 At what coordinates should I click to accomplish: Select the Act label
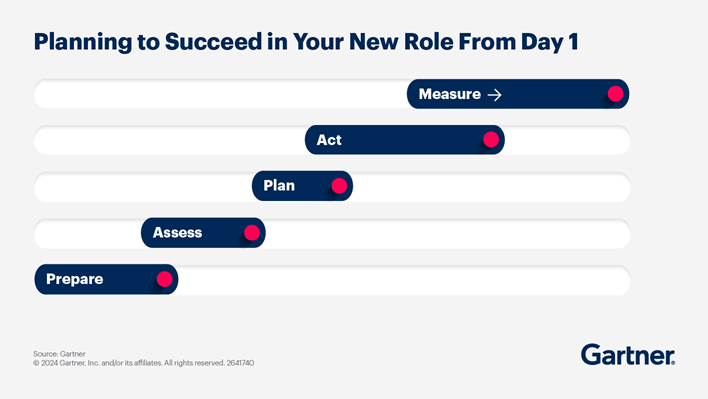click(329, 140)
